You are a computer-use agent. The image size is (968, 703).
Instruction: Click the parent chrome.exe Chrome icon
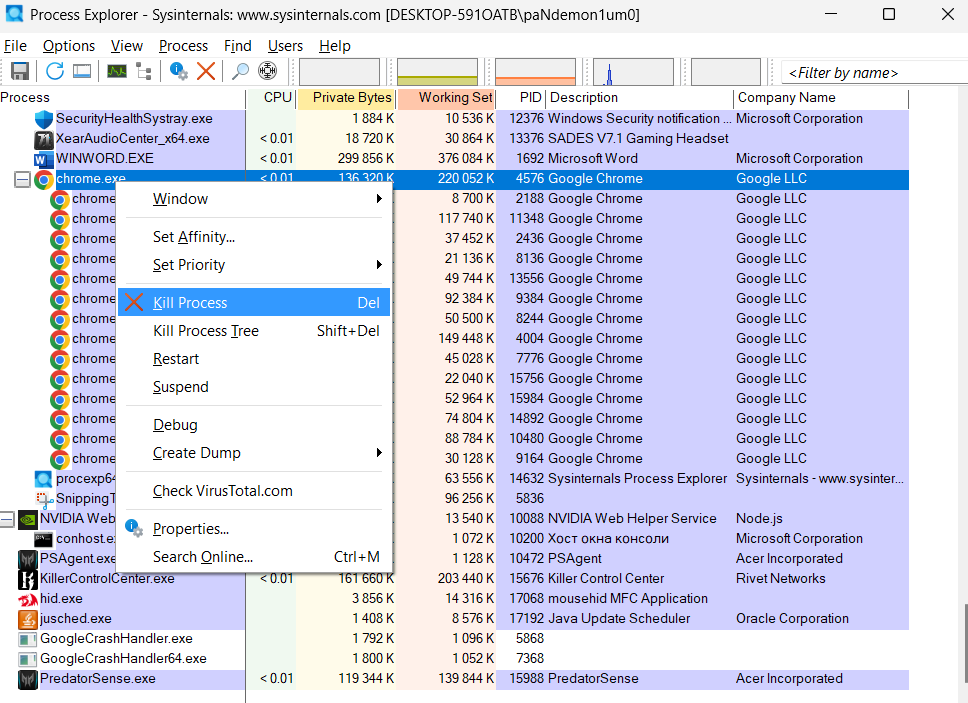[44, 180]
